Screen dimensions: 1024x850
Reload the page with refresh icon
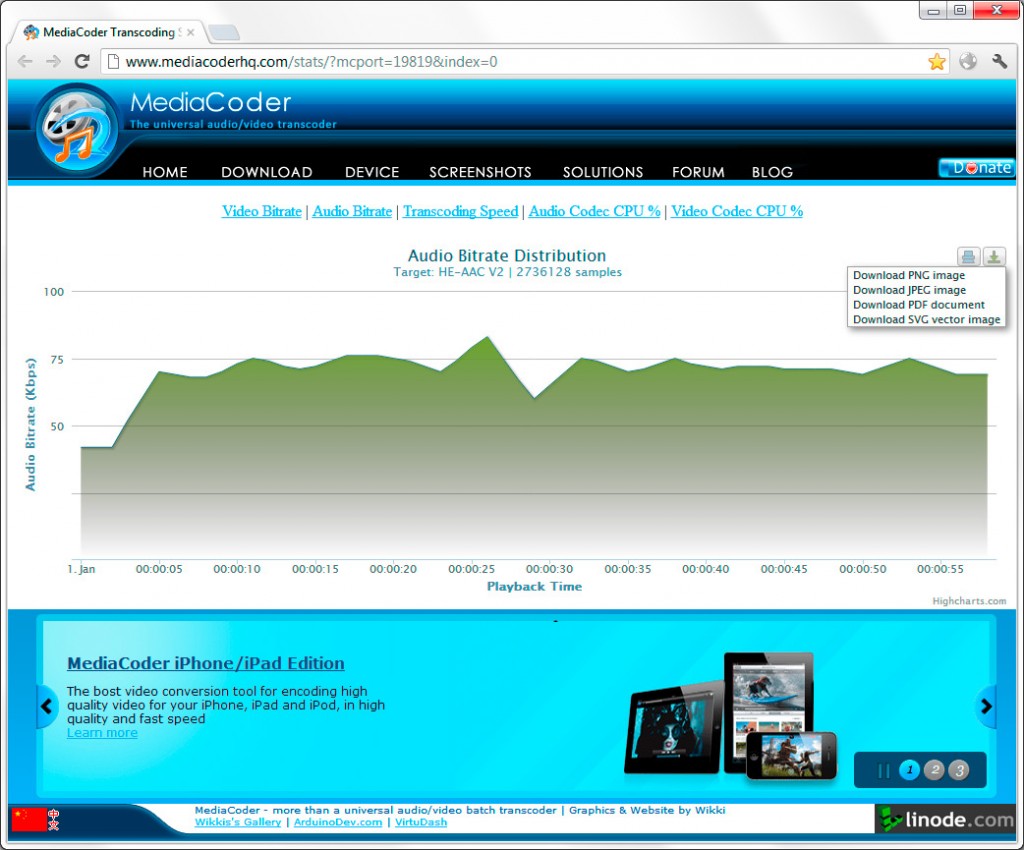click(82, 61)
